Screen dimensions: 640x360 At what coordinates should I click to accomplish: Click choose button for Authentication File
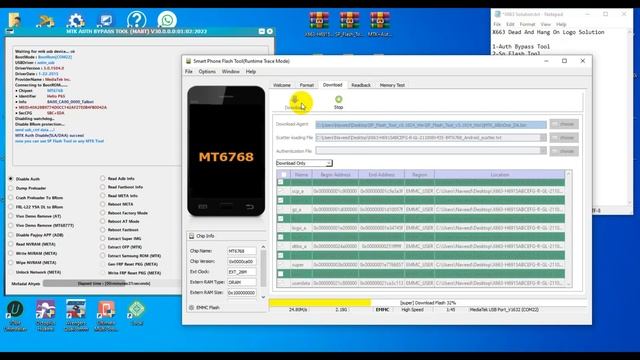click(564, 151)
